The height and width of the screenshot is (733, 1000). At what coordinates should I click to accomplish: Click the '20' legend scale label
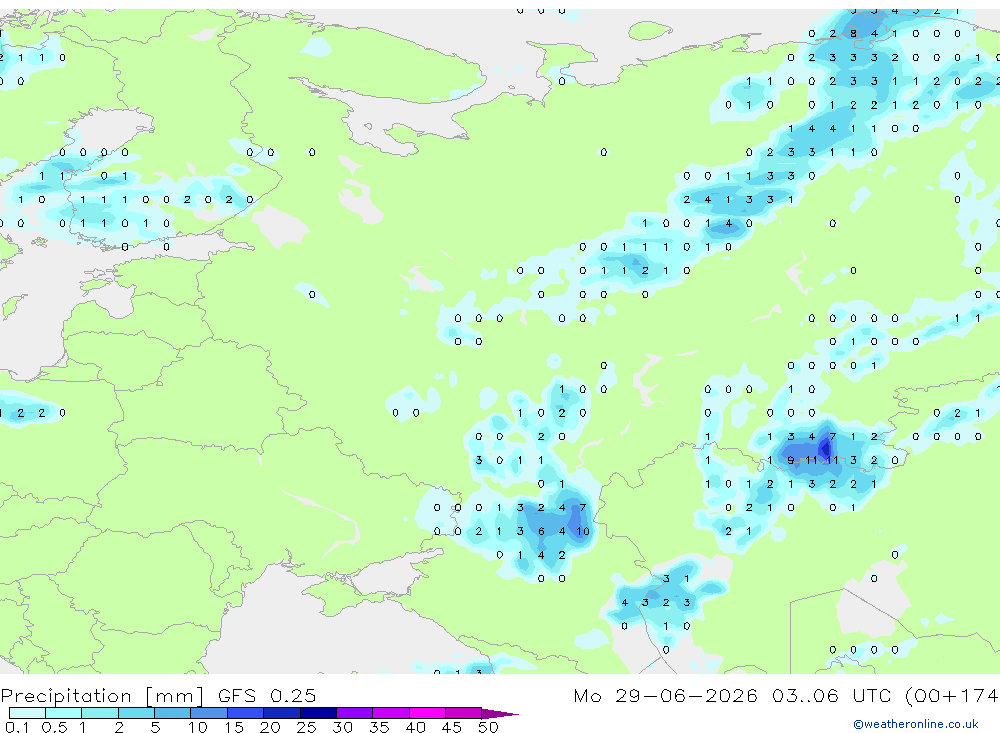click(270, 727)
